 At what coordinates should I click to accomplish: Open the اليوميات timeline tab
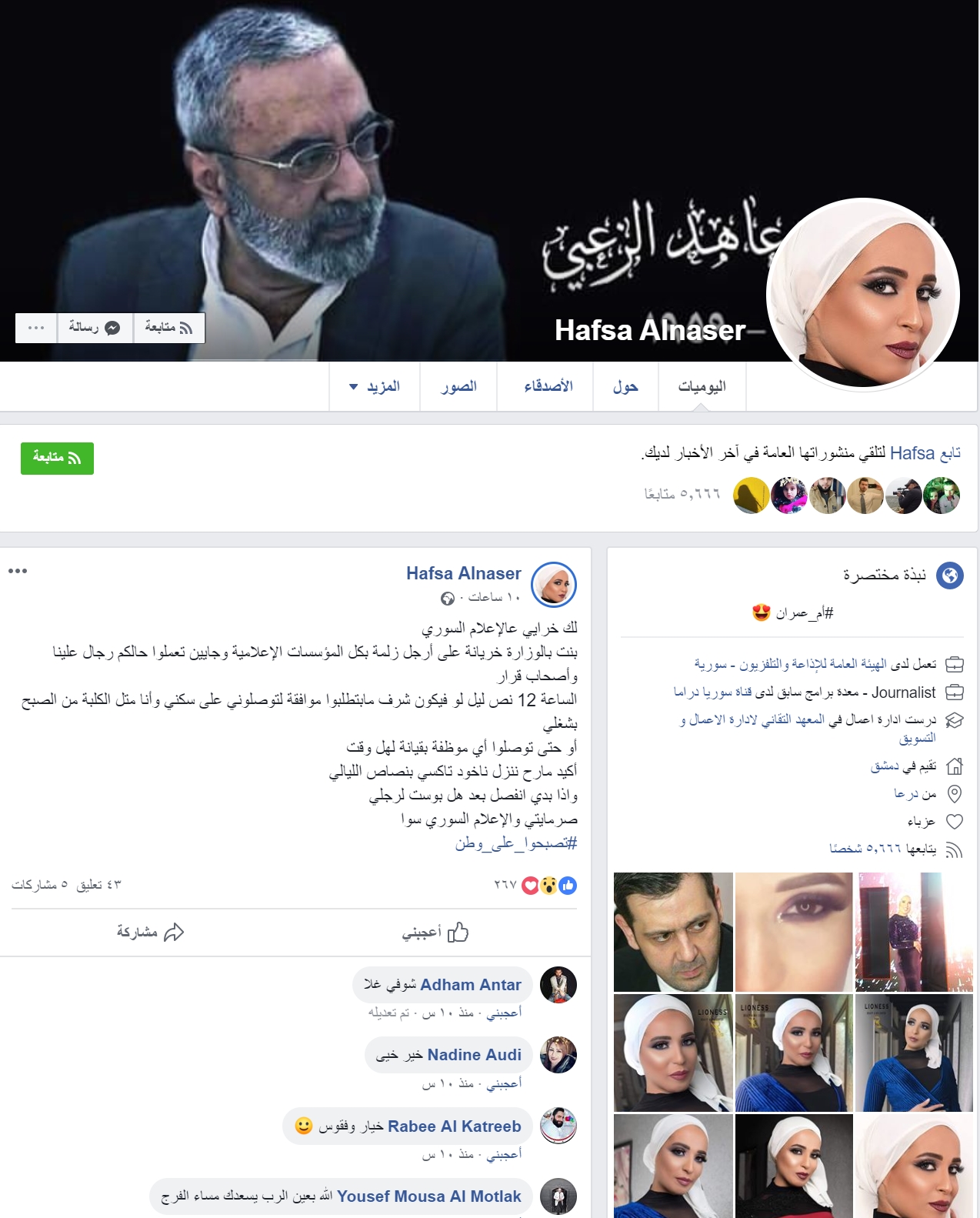pos(702,386)
